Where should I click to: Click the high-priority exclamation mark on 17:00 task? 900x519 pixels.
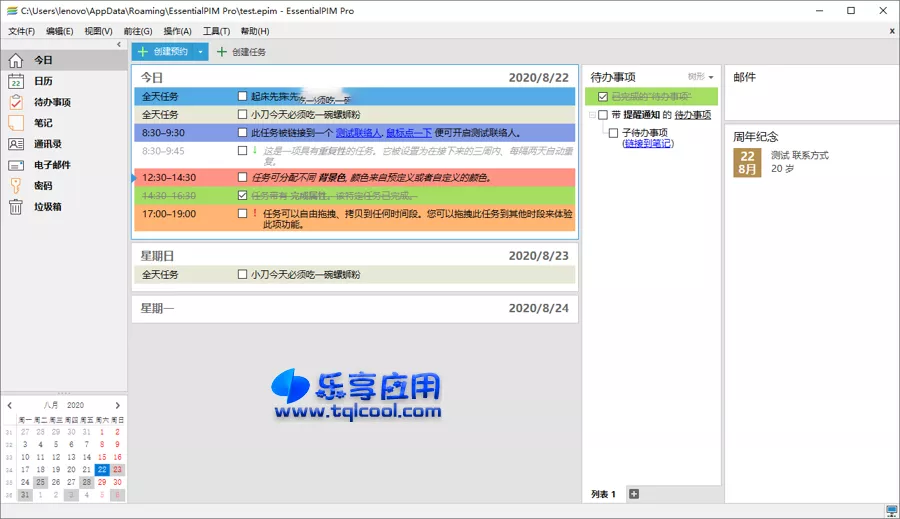pyautogui.click(x=255, y=213)
